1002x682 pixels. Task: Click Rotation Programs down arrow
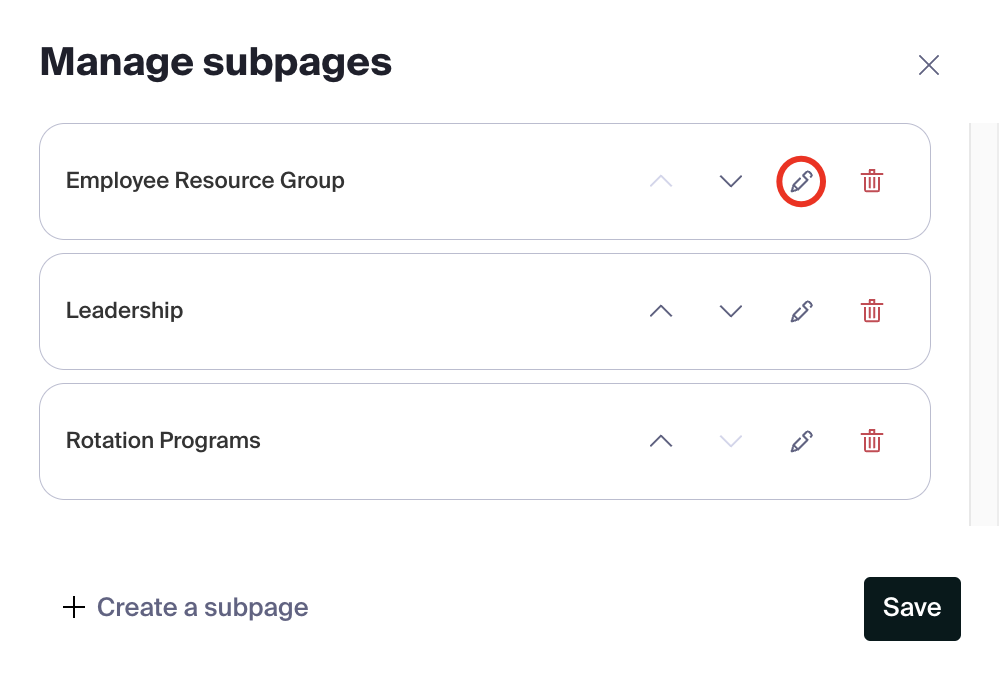[x=731, y=441]
